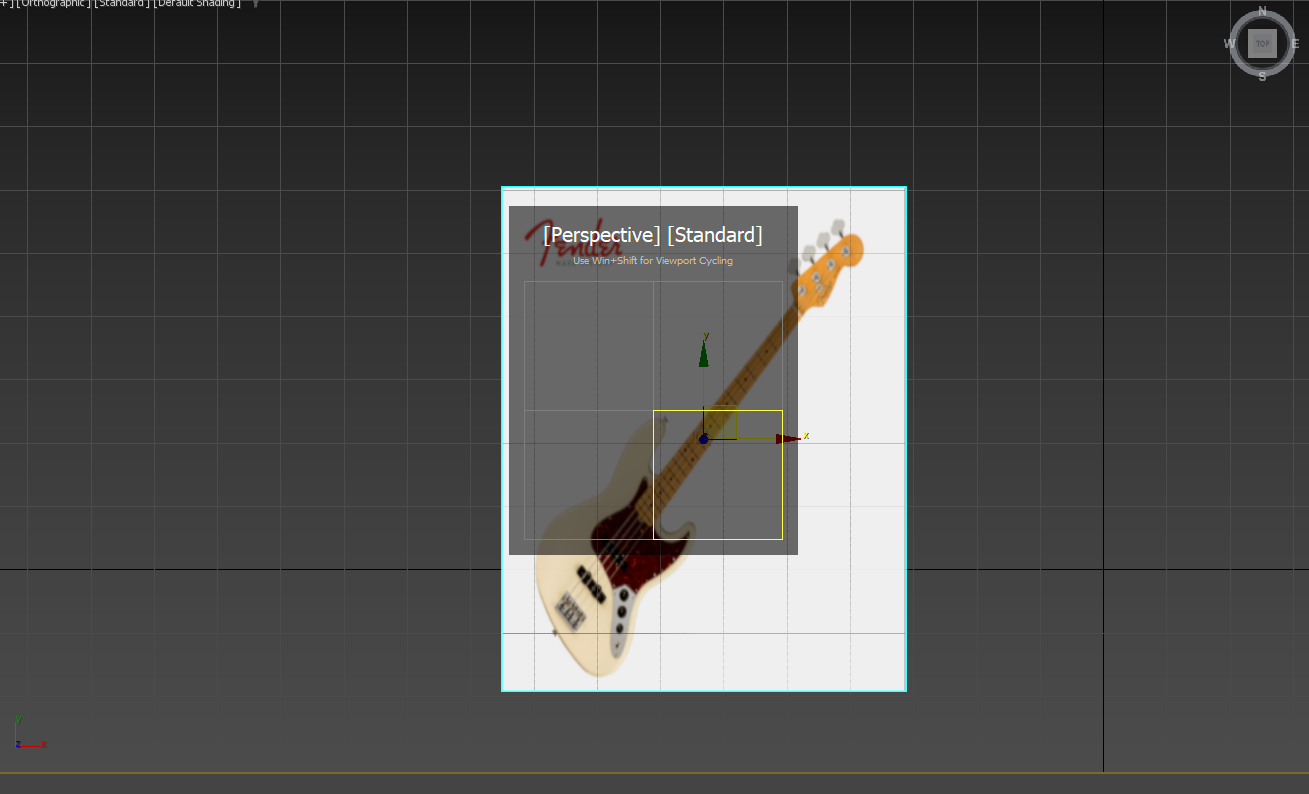This screenshot has width=1309, height=794.
Task: Click the W compass point on the ViewCube
Action: [x=1229, y=44]
